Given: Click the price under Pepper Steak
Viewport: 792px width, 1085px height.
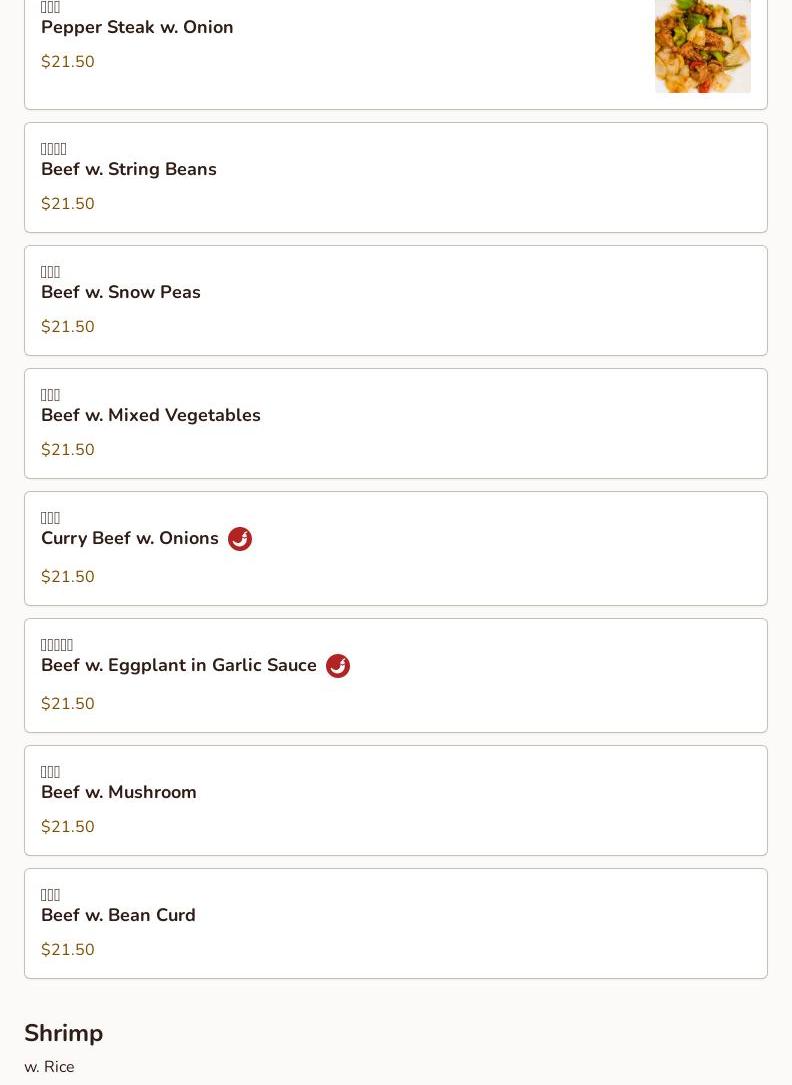Looking at the screenshot, I should [68, 62].
